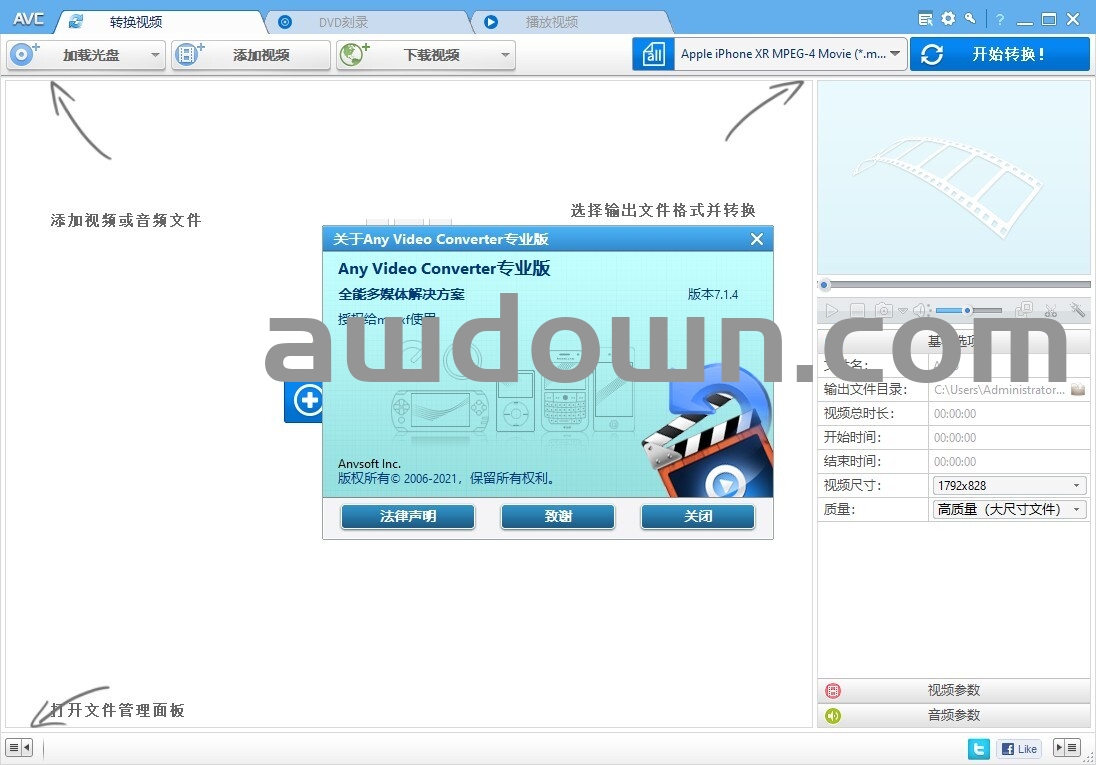Adjust the volume slider in player controls
The height and width of the screenshot is (765, 1096).
[x=968, y=311]
